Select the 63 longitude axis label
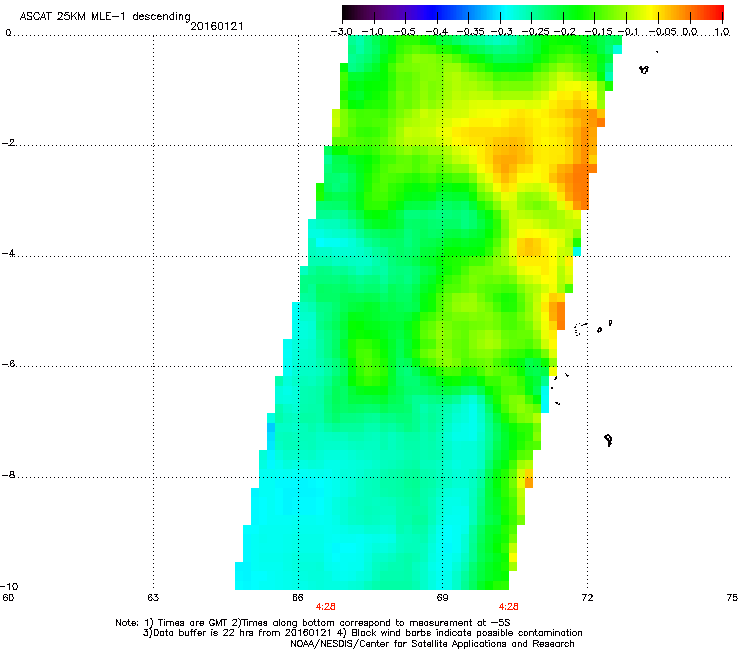This screenshot has width=740, height=650. [x=153, y=598]
